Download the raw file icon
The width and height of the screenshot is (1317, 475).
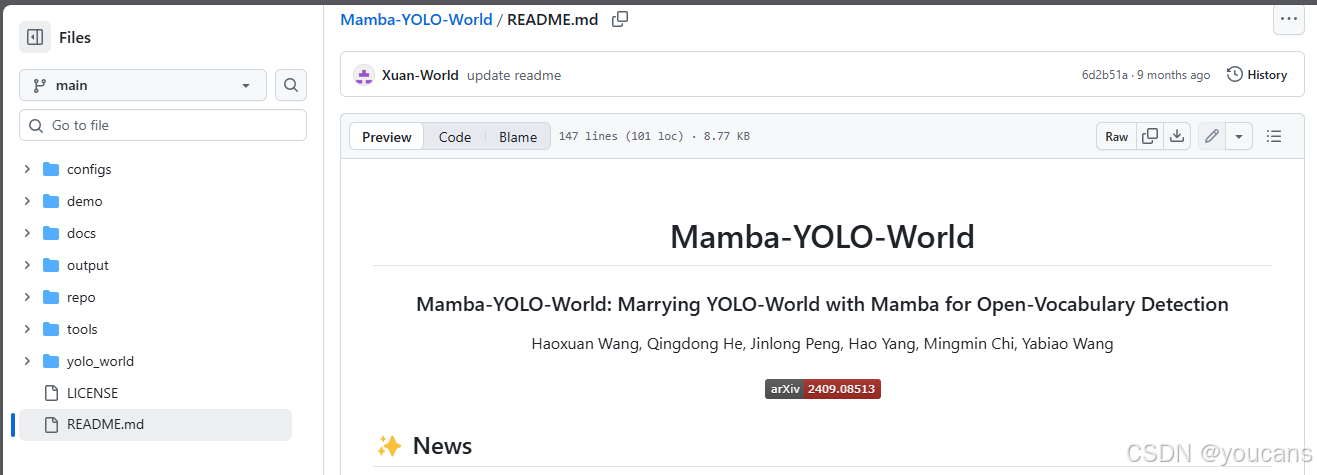(x=1177, y=136)
